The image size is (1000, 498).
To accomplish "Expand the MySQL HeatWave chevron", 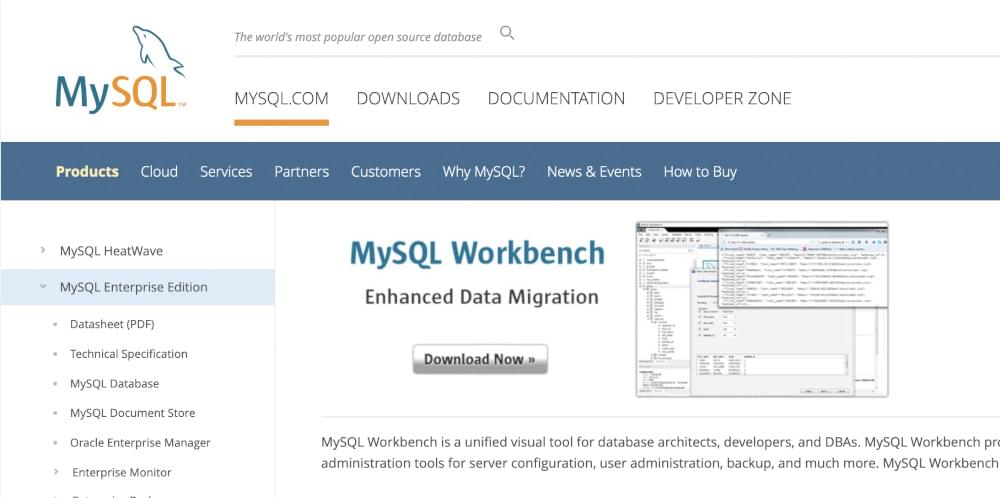I will 43,250.
